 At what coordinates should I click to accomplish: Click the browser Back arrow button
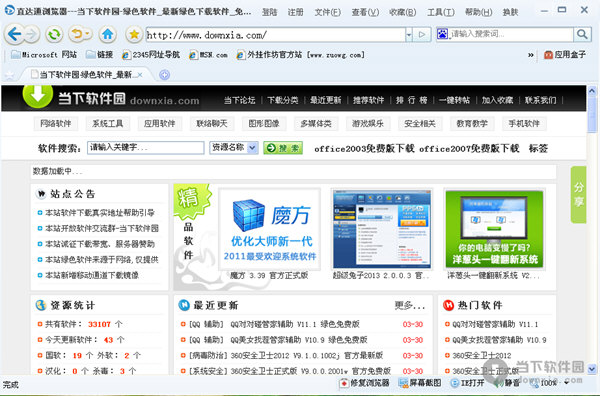click(x=14, y=34)
